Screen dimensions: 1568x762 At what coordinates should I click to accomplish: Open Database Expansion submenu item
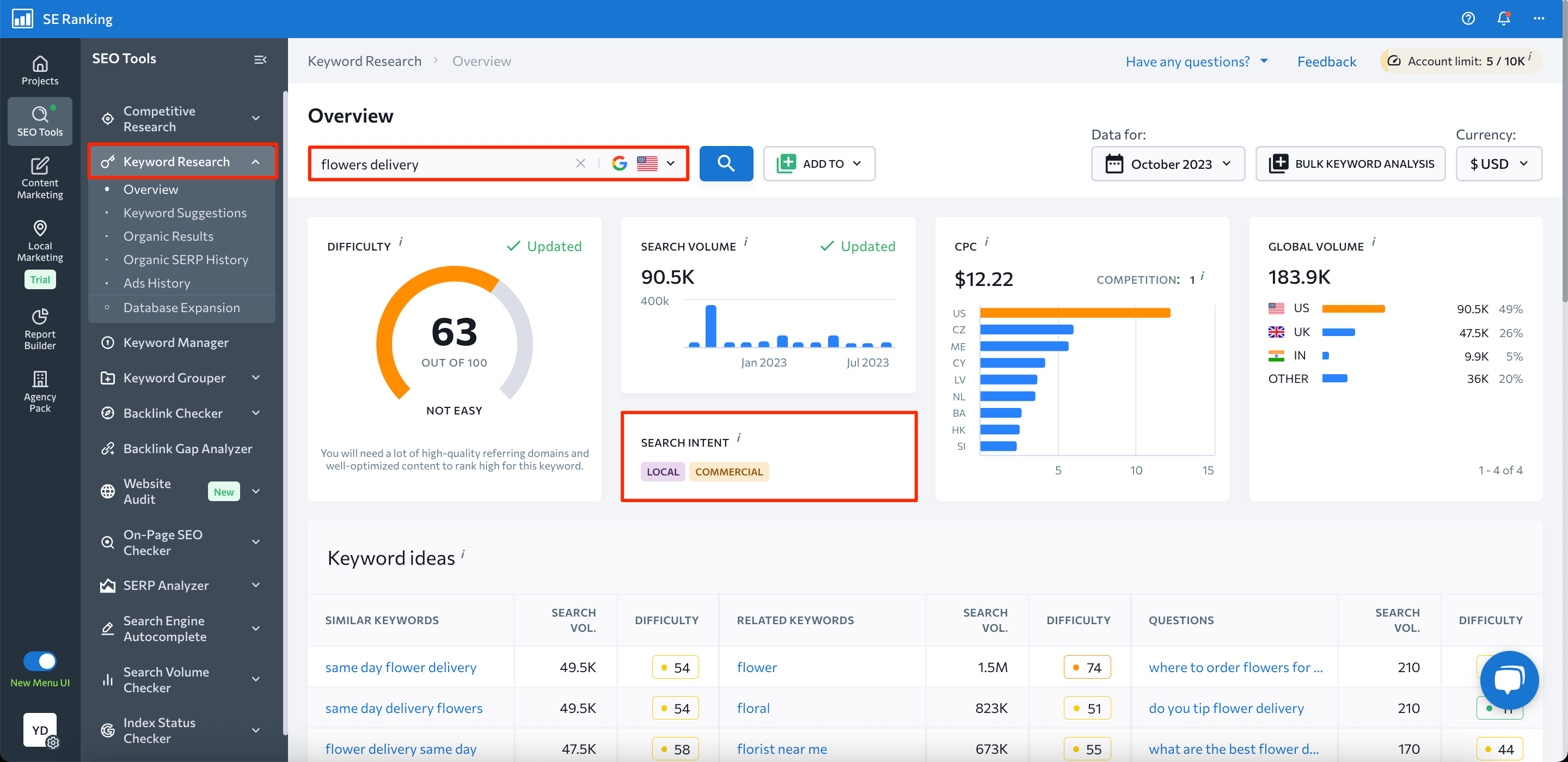[x=181, y=308]
